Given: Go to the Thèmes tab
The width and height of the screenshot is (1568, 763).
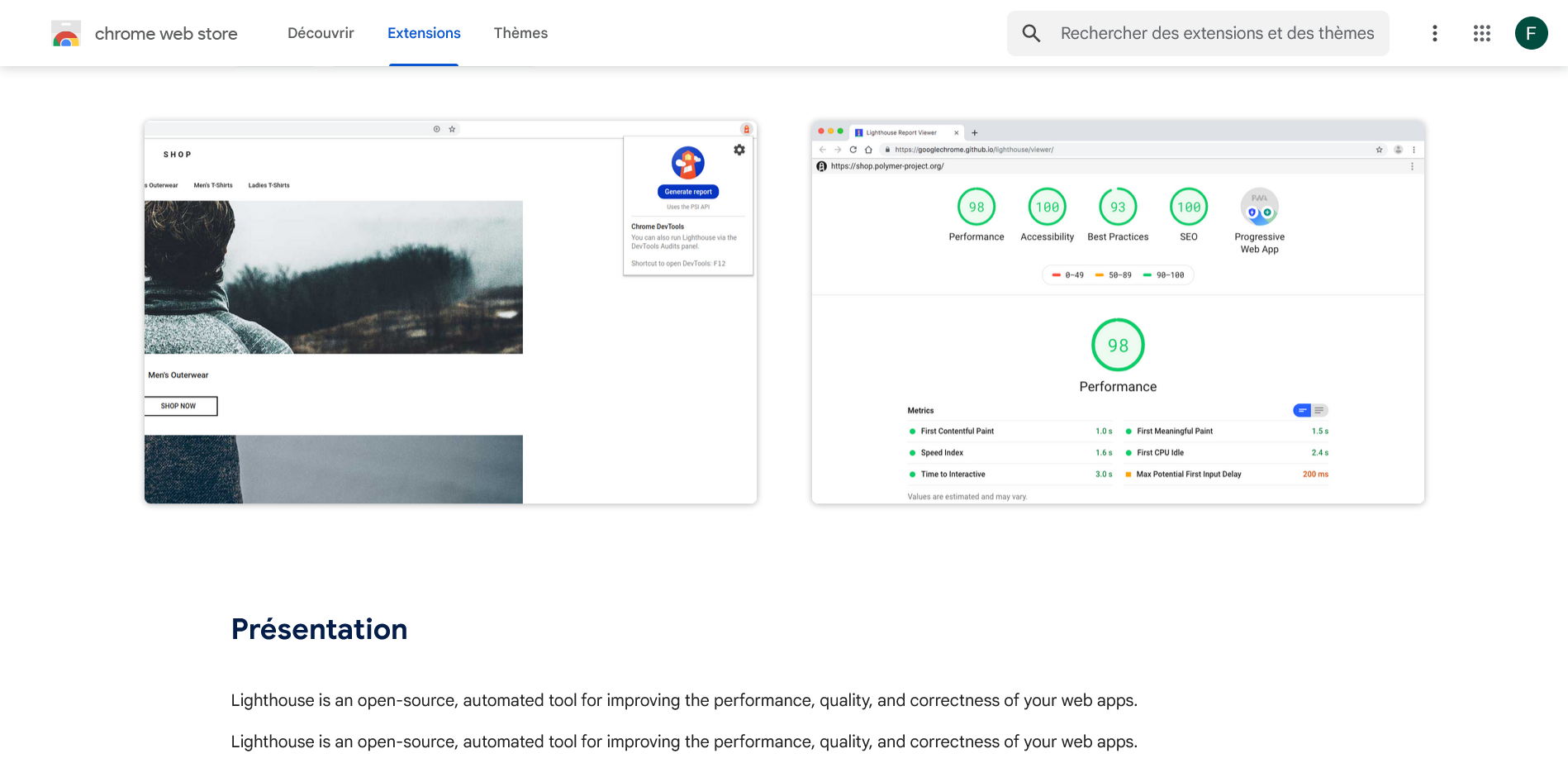Looking at the screenshot, I should (520, 33).
